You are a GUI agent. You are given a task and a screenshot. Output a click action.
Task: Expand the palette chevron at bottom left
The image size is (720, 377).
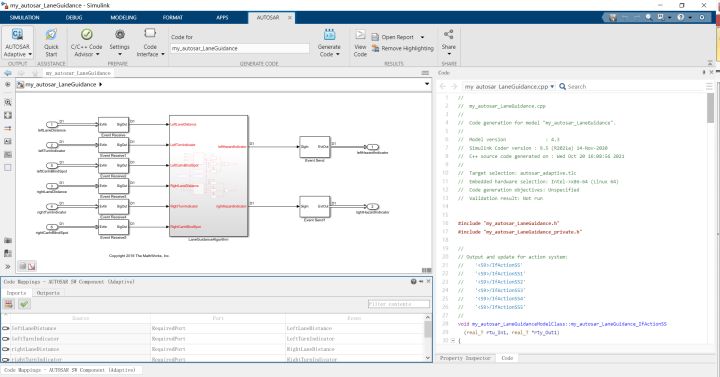pos(8,266)
